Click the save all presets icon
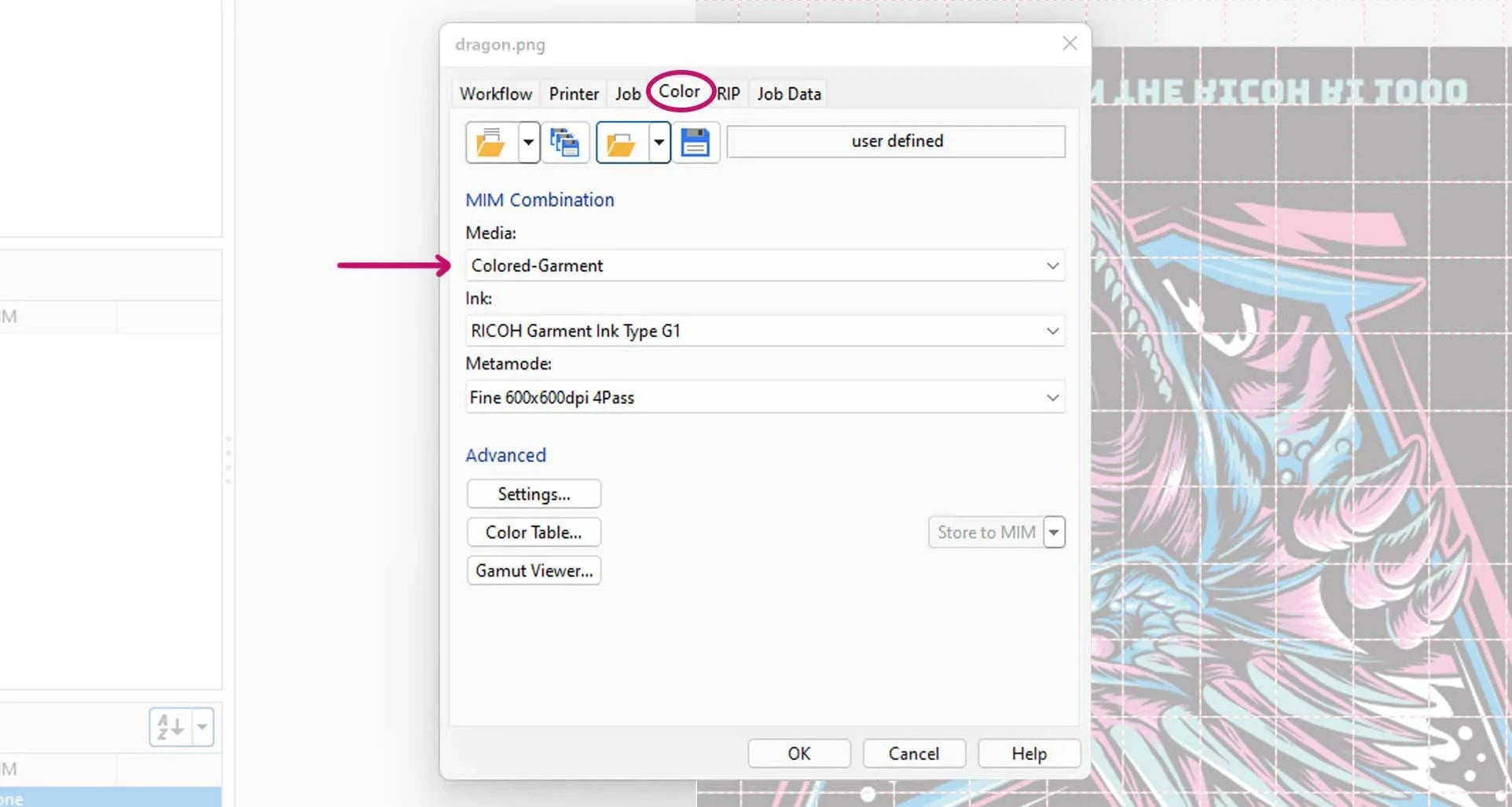This screenshot has height=807, width=1512. coord(564,143)
